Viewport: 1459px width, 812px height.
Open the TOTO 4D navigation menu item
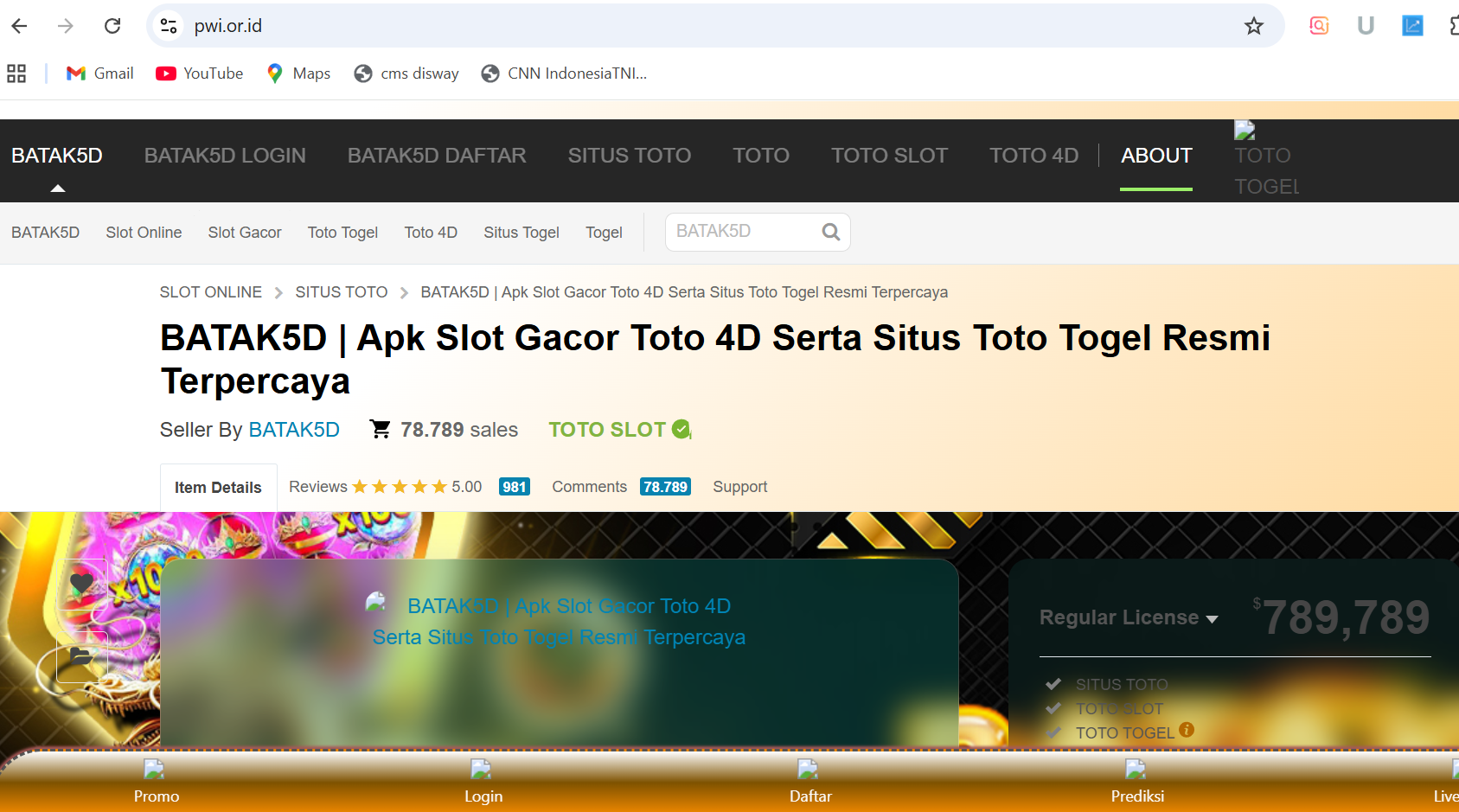(1033, 155)
